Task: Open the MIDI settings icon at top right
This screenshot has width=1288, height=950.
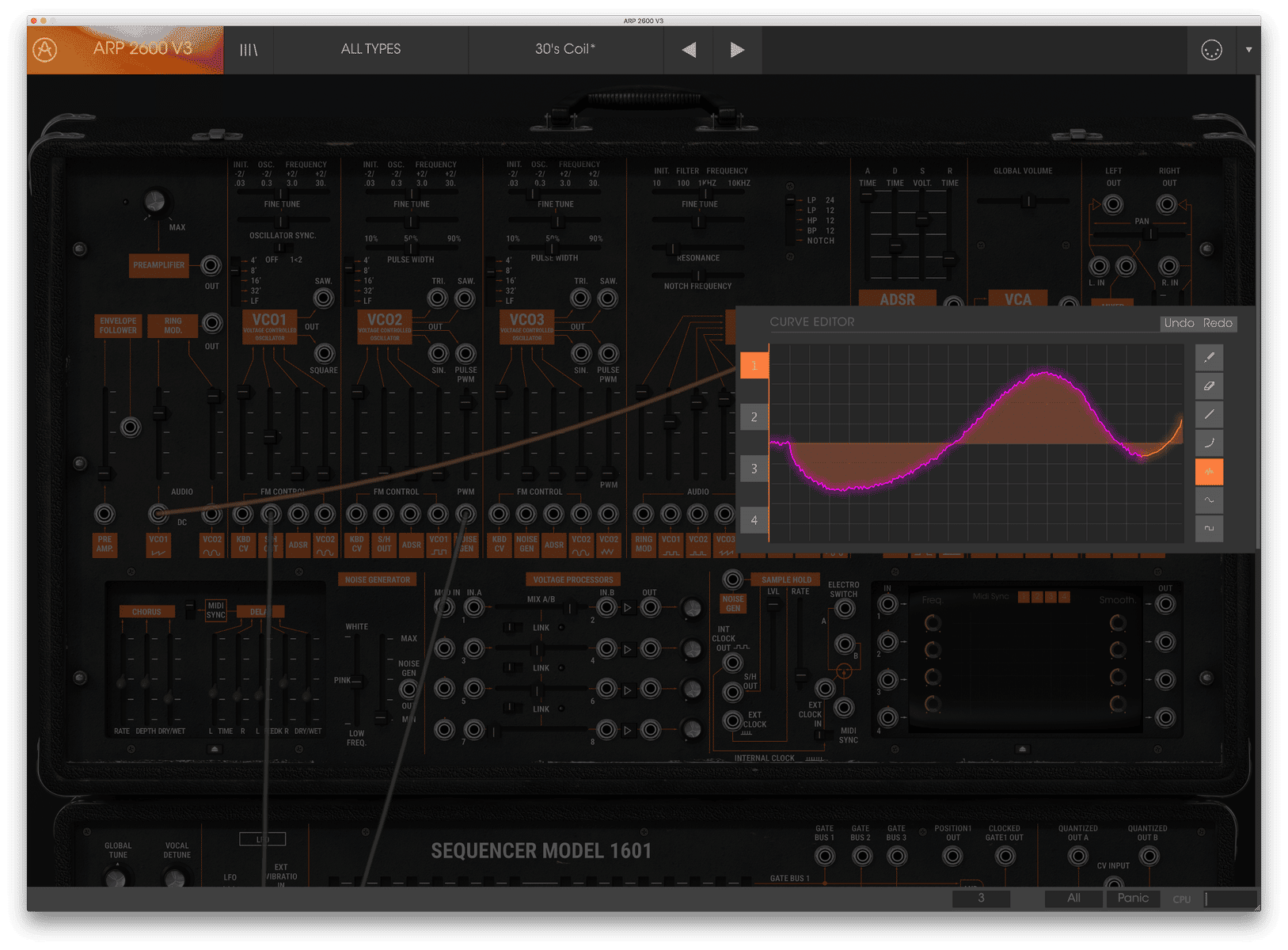Action: coord(1210,50)
